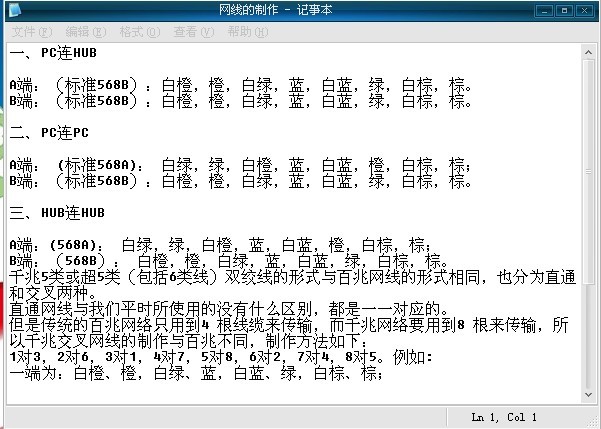
Task: Open the 编辑 (Edit) menu
Action: (x=84, y=31)
